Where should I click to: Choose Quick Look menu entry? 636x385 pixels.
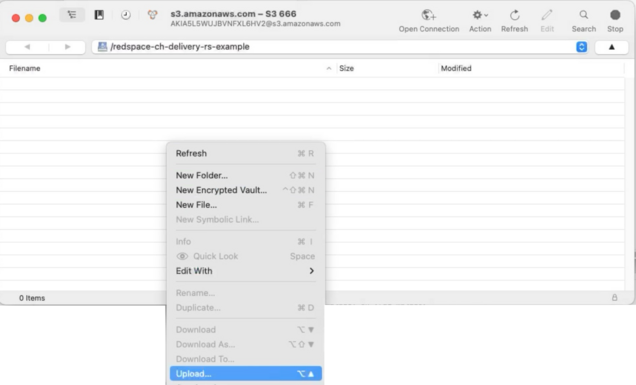(245, 256)
